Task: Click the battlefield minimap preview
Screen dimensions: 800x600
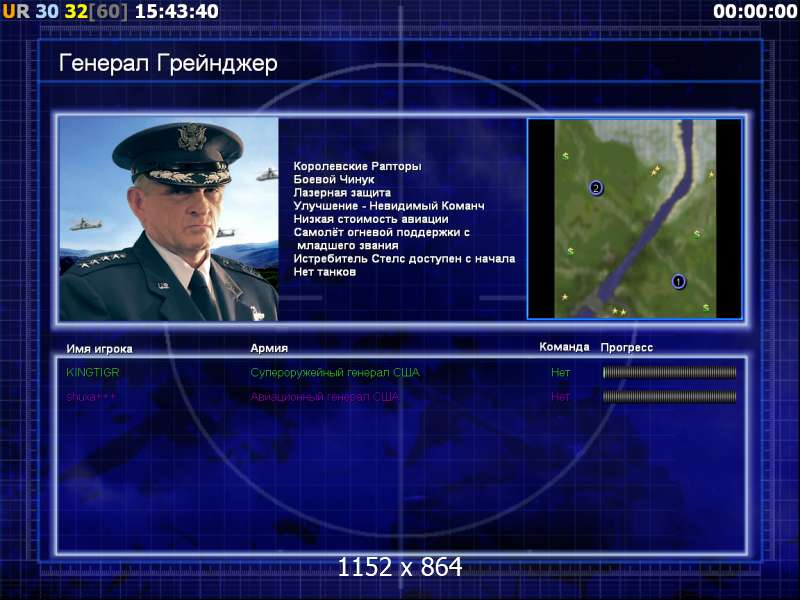Action: (635, 219)
